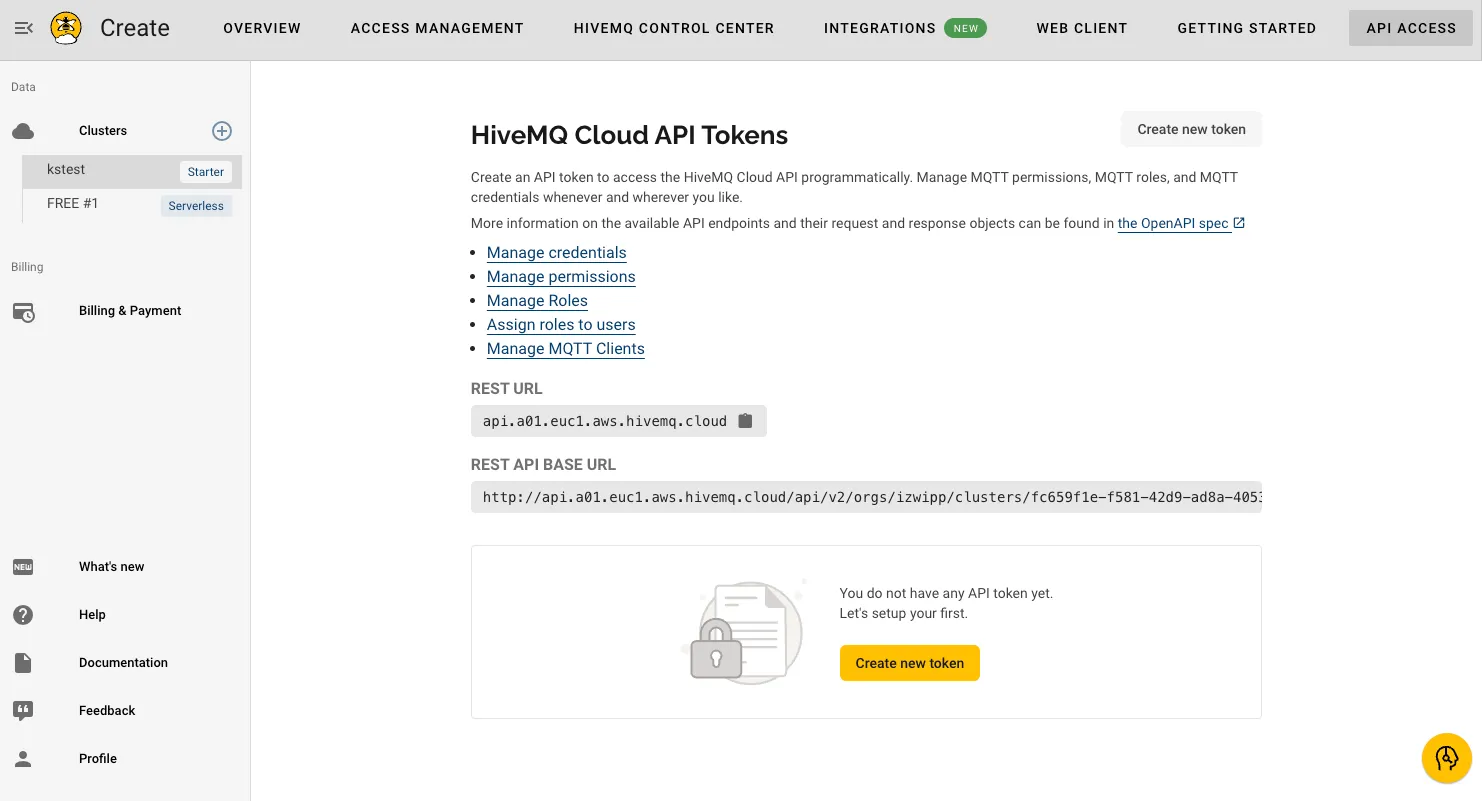The height and width of the screenshot is (801, 1482).
Task: Click the Serverless plan badge
Action: pos(196,206)
